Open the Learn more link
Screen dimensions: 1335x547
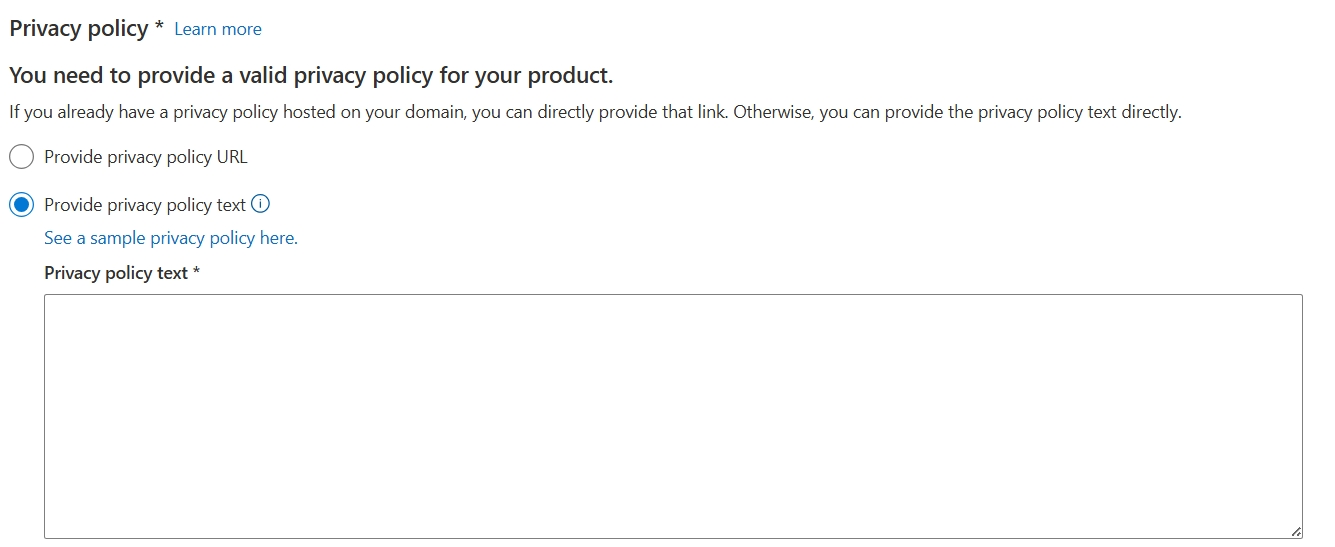click(x=218, y=29)
